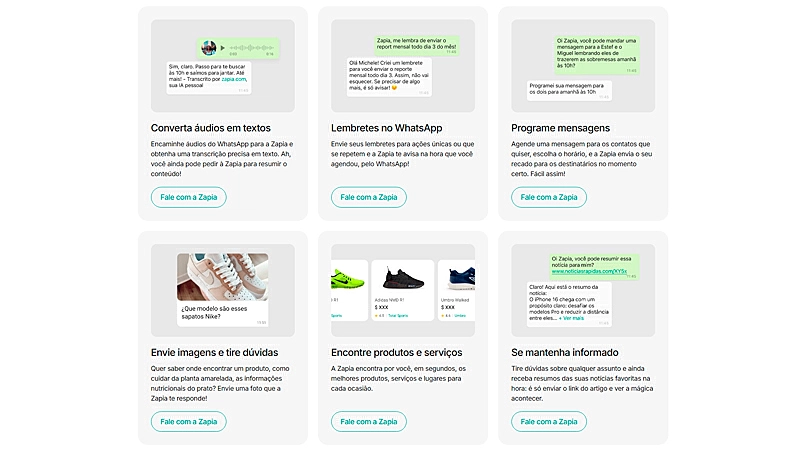Click the '+ Ver mais' link

tap(573, 318)
